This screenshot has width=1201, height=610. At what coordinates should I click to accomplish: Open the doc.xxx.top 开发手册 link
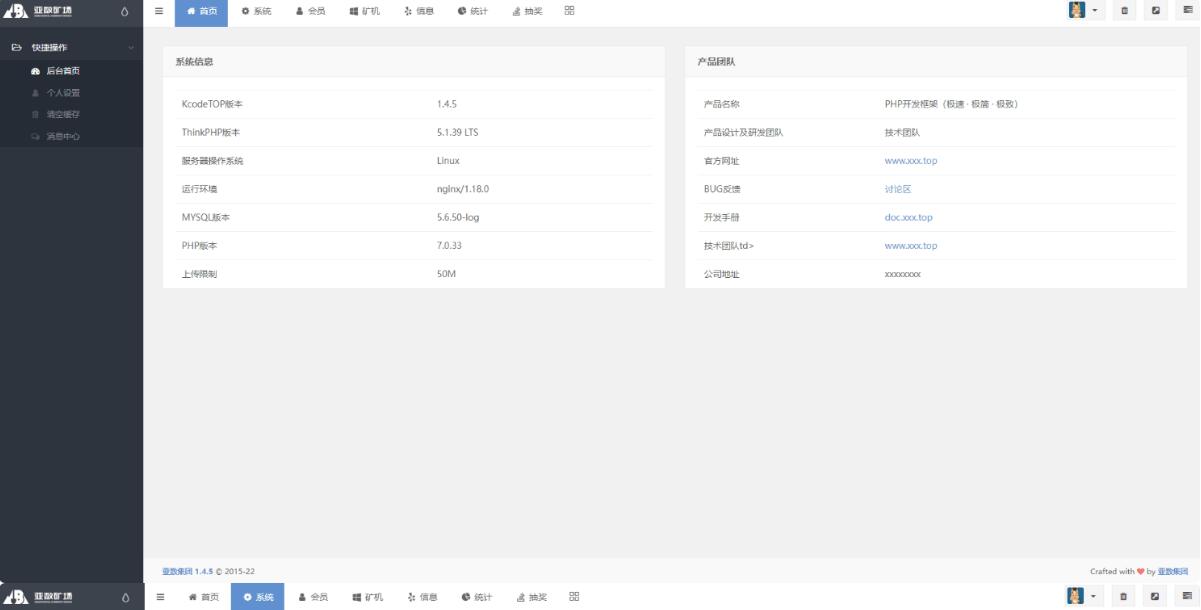pyautogui.click(x=908, y=217)
